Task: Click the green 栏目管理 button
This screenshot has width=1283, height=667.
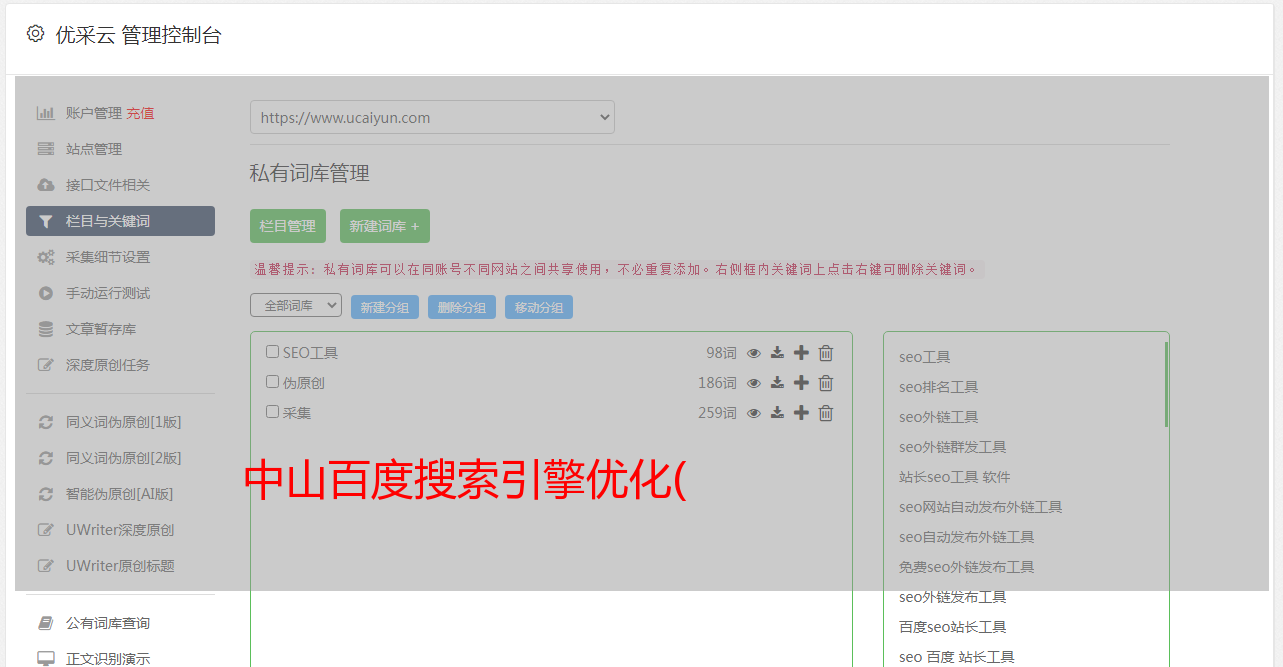Action: coord(288,226)
